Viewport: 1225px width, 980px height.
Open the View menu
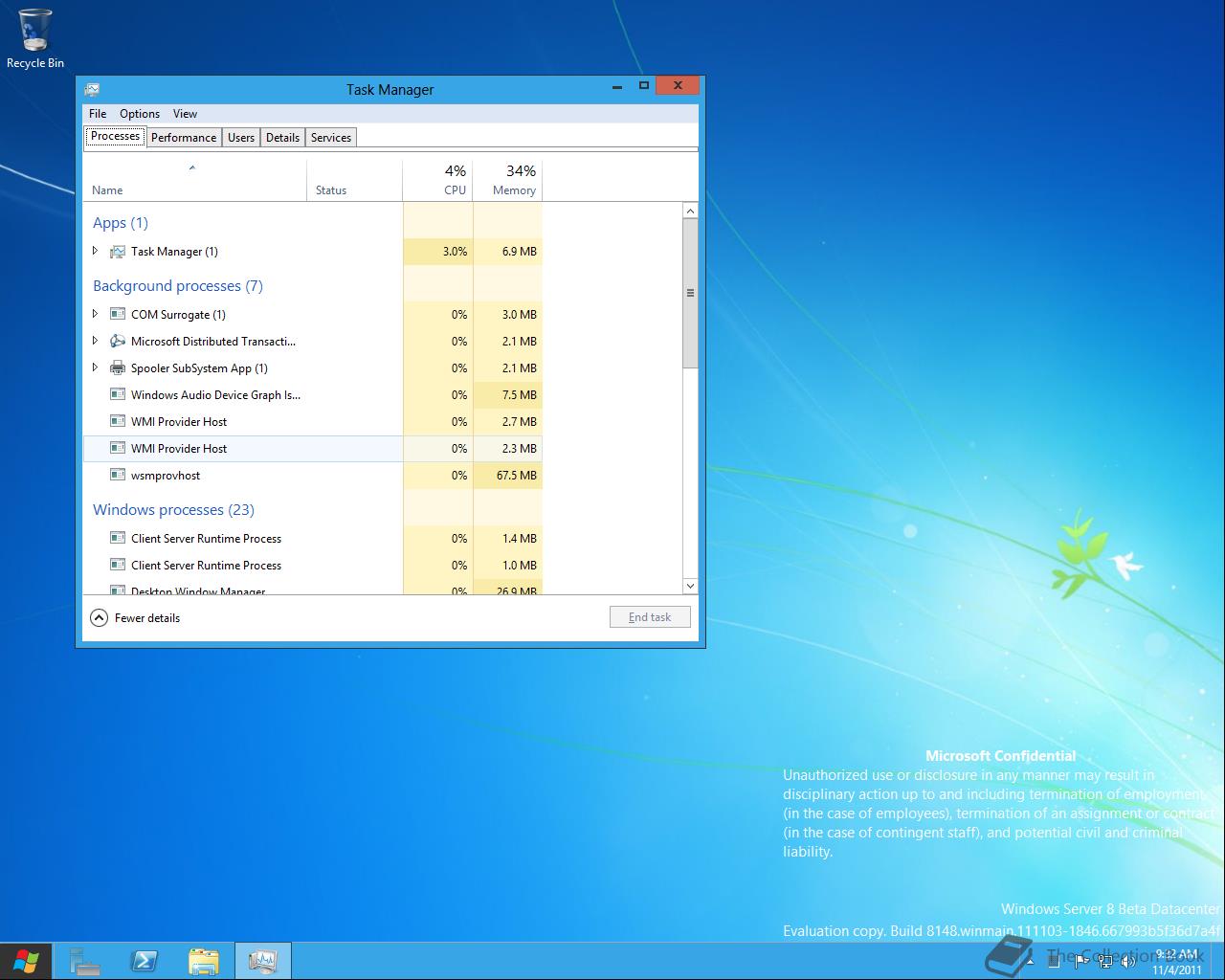(185, 113)
